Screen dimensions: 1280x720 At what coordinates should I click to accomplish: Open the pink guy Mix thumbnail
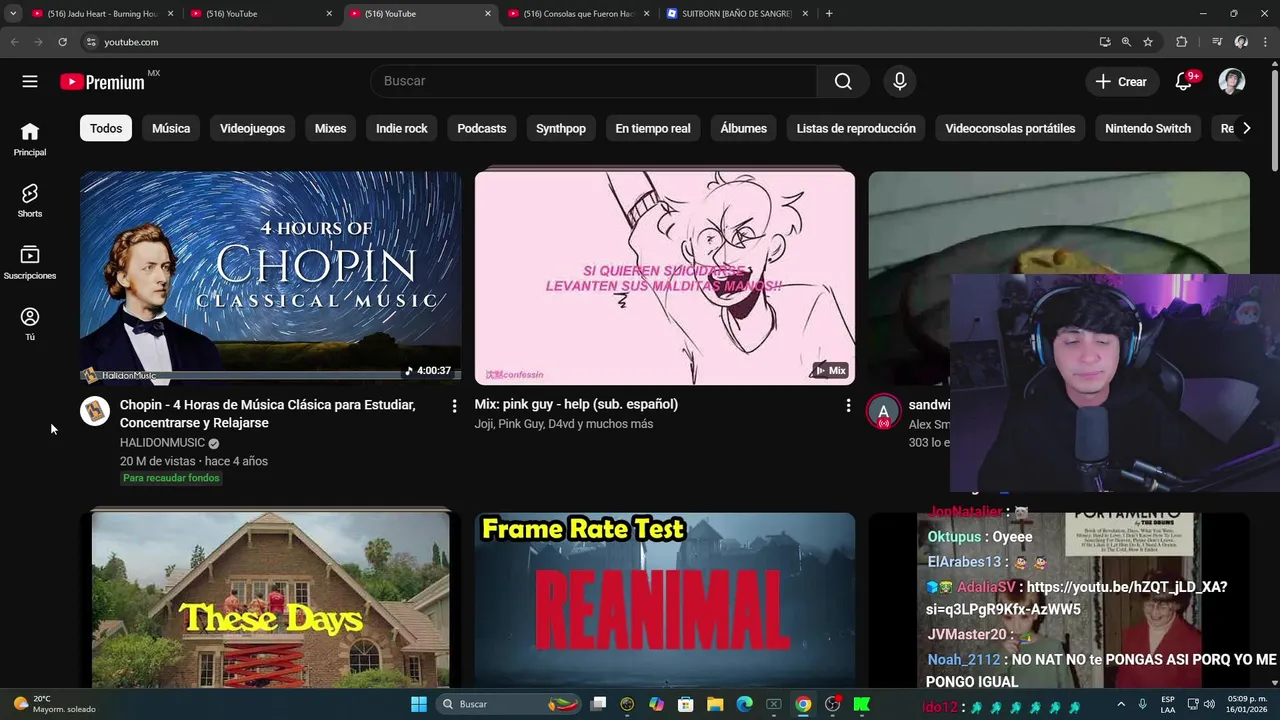pyautogui.click(x=665, y=277)
